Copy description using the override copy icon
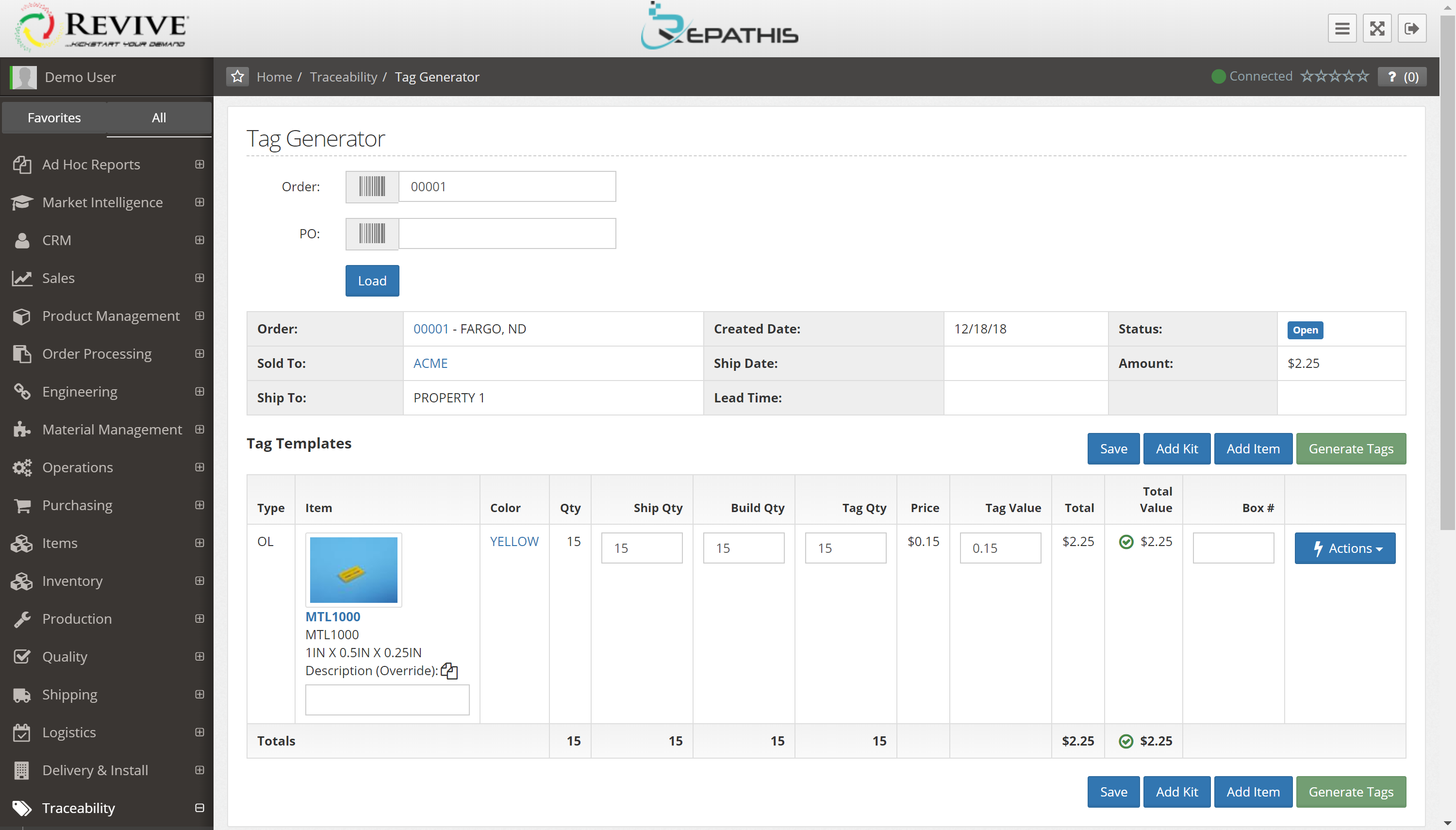Screen dimensions: 1456x830 (449, 671)
